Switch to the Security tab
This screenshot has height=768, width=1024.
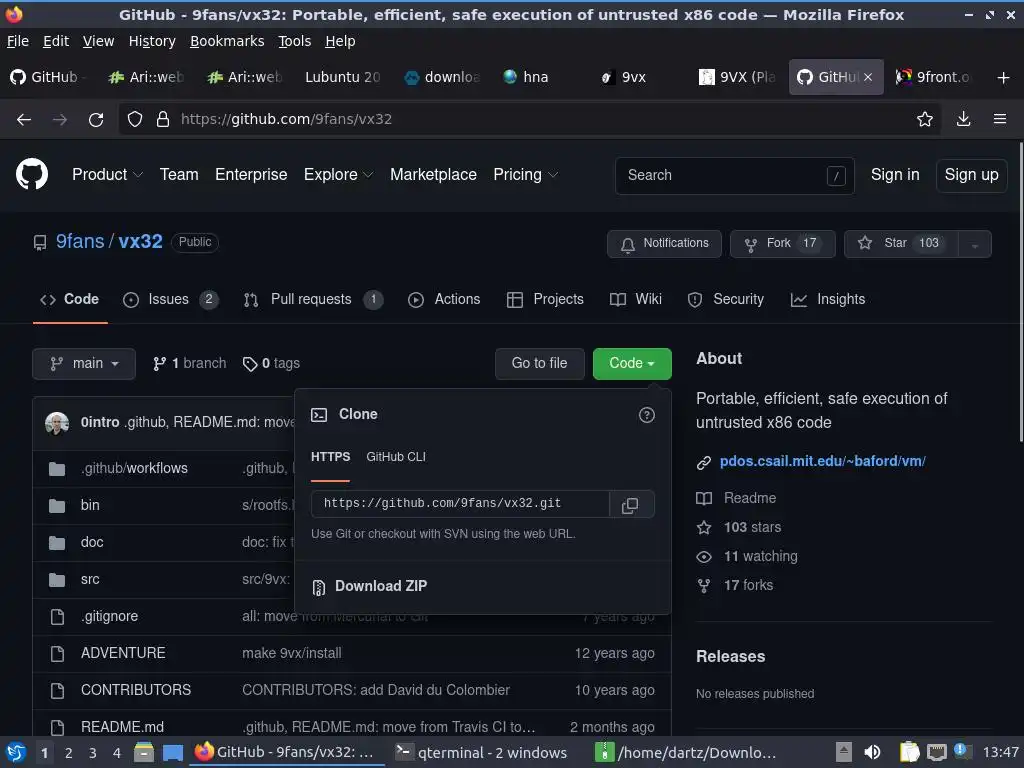pyautogui.click(x=726, y=299)
